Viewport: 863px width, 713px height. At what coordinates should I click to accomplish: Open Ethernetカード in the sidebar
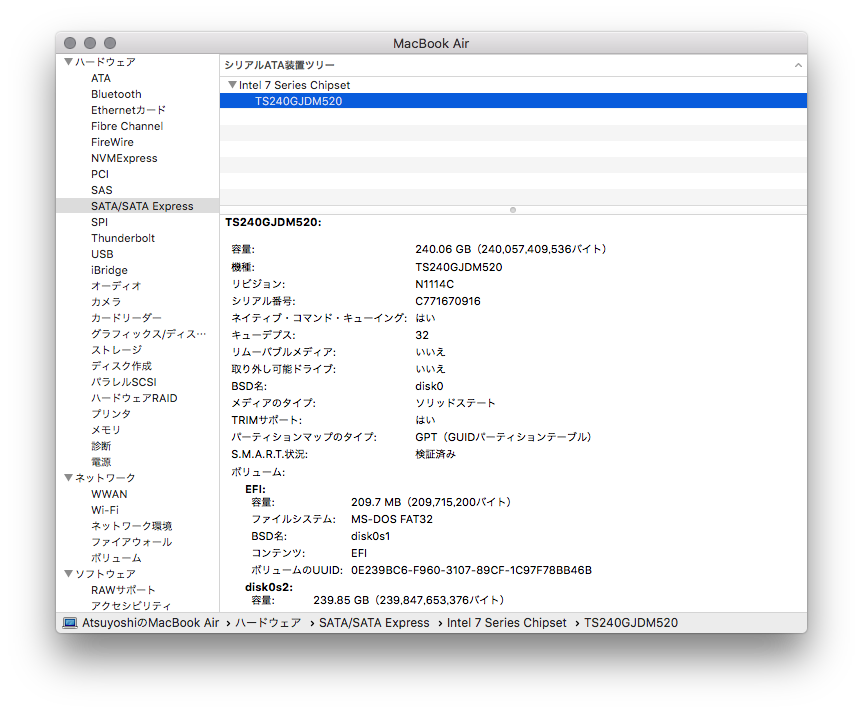point(128,110)
